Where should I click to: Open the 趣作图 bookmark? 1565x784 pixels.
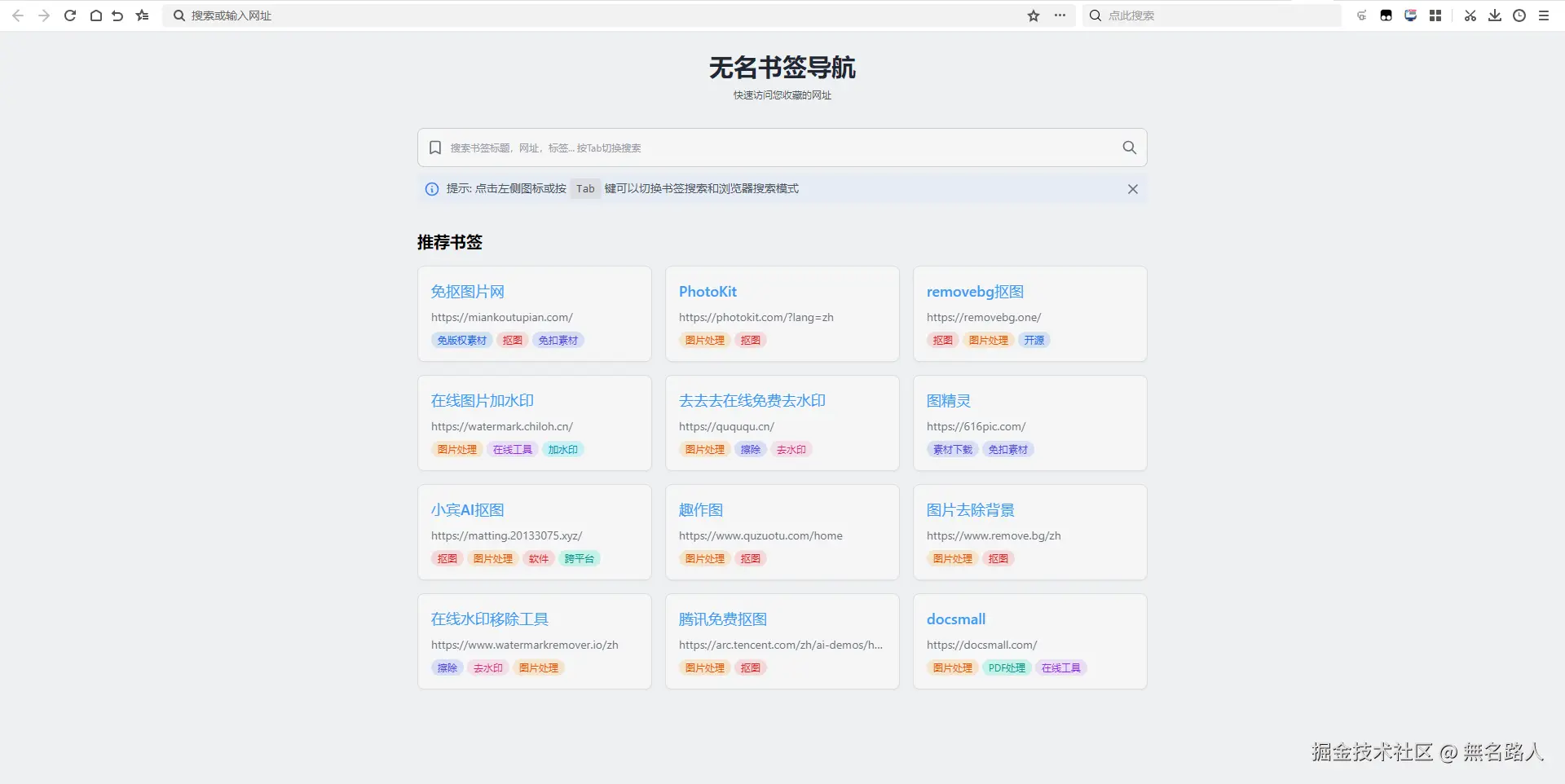pos(701,510)
